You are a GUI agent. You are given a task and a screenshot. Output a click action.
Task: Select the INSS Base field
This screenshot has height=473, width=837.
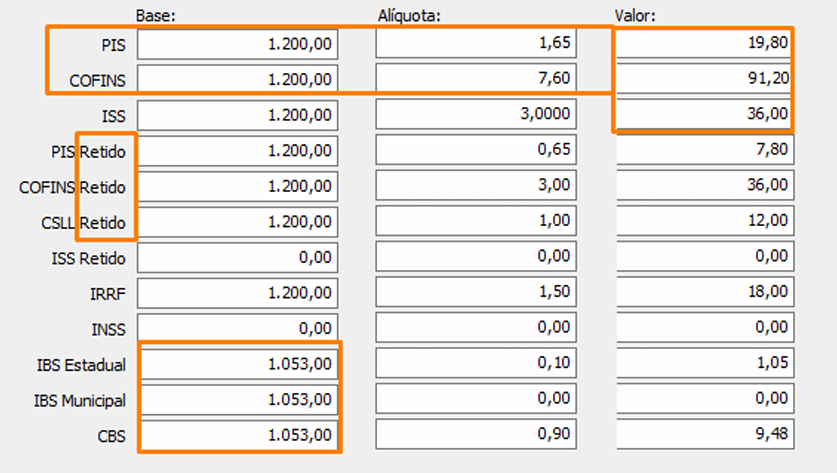[x=238, y=329]
